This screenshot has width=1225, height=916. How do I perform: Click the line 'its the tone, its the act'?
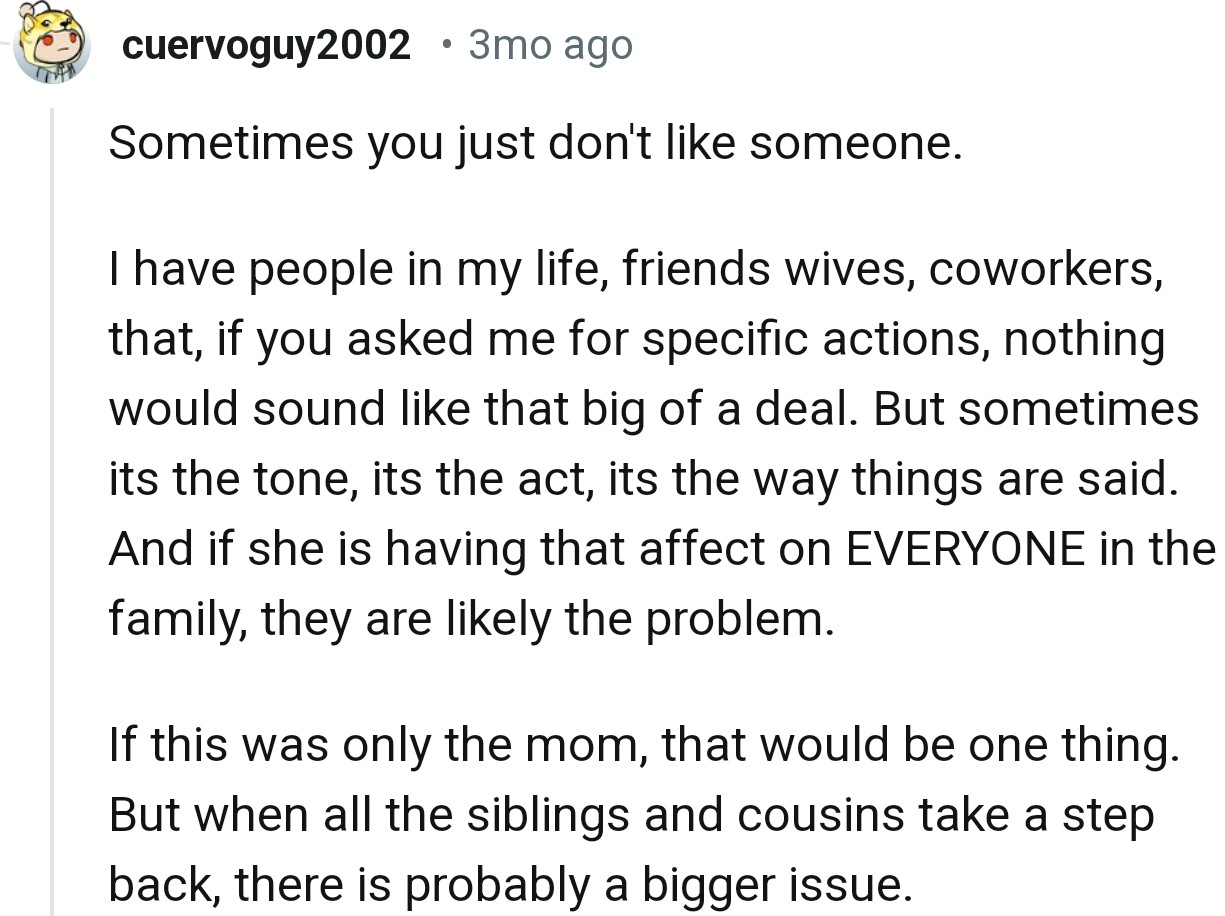(x=640, y=480)
